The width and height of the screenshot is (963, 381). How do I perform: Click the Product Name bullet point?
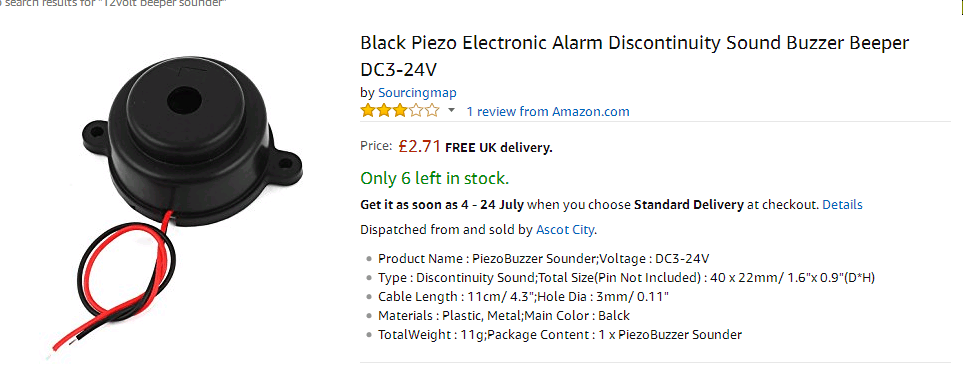point(544,259)
